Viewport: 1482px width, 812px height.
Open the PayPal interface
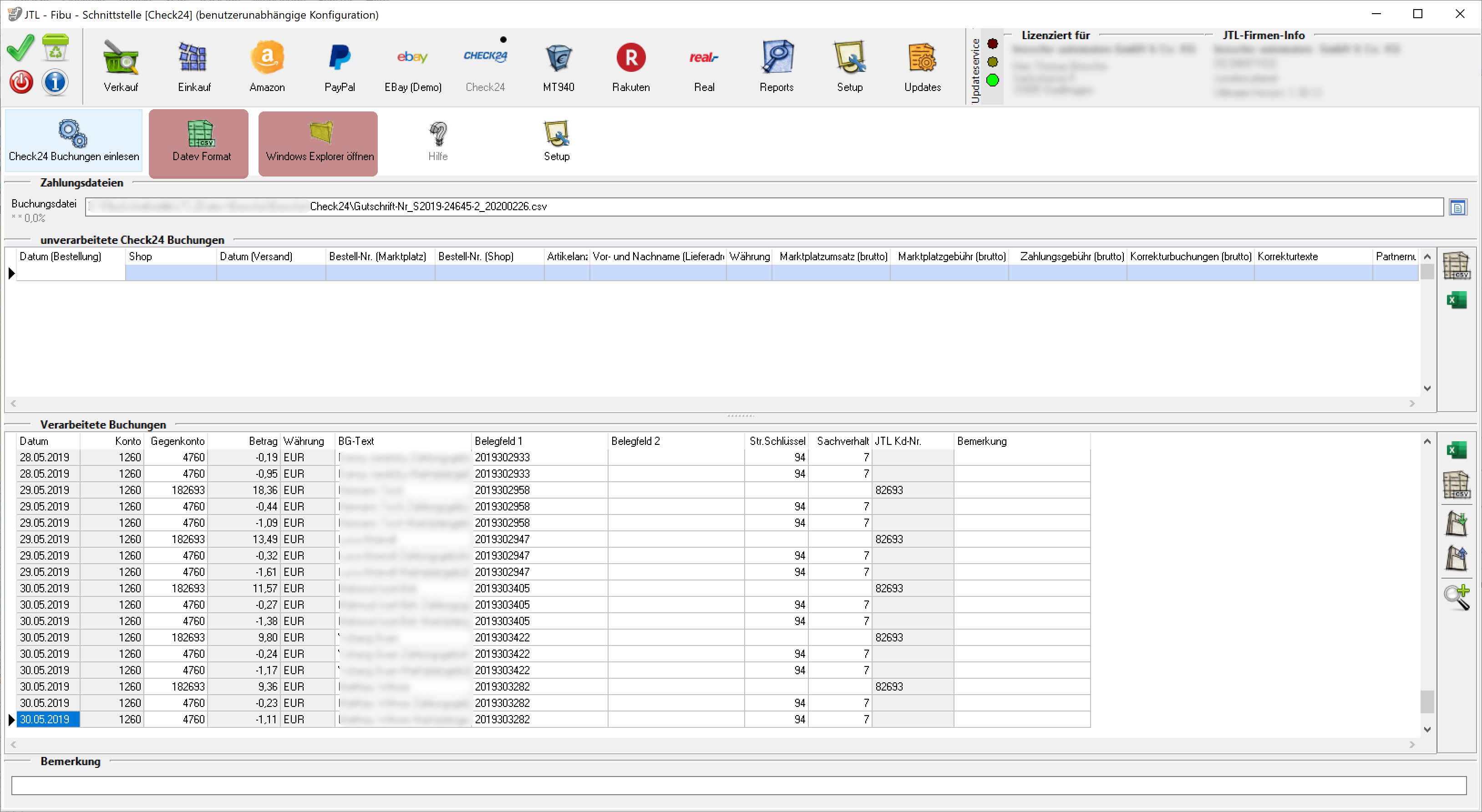(x=340, y=66)
